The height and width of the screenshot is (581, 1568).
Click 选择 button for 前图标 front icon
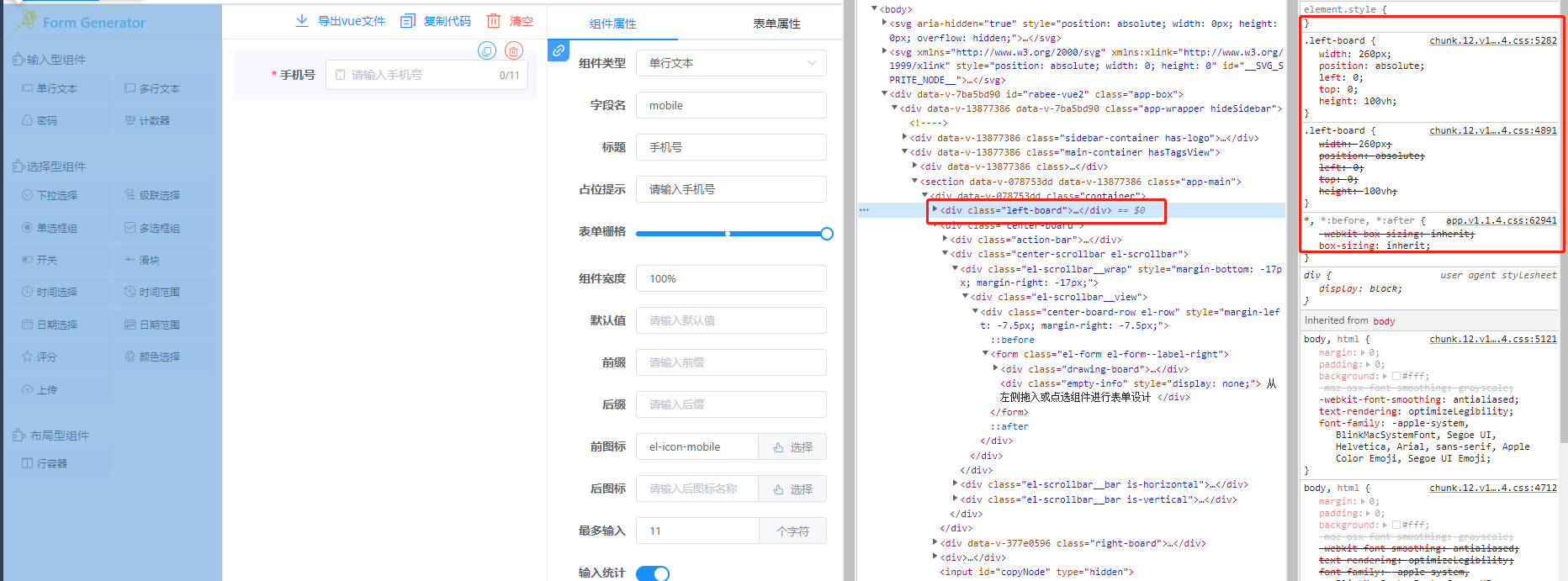click(792, 447)
